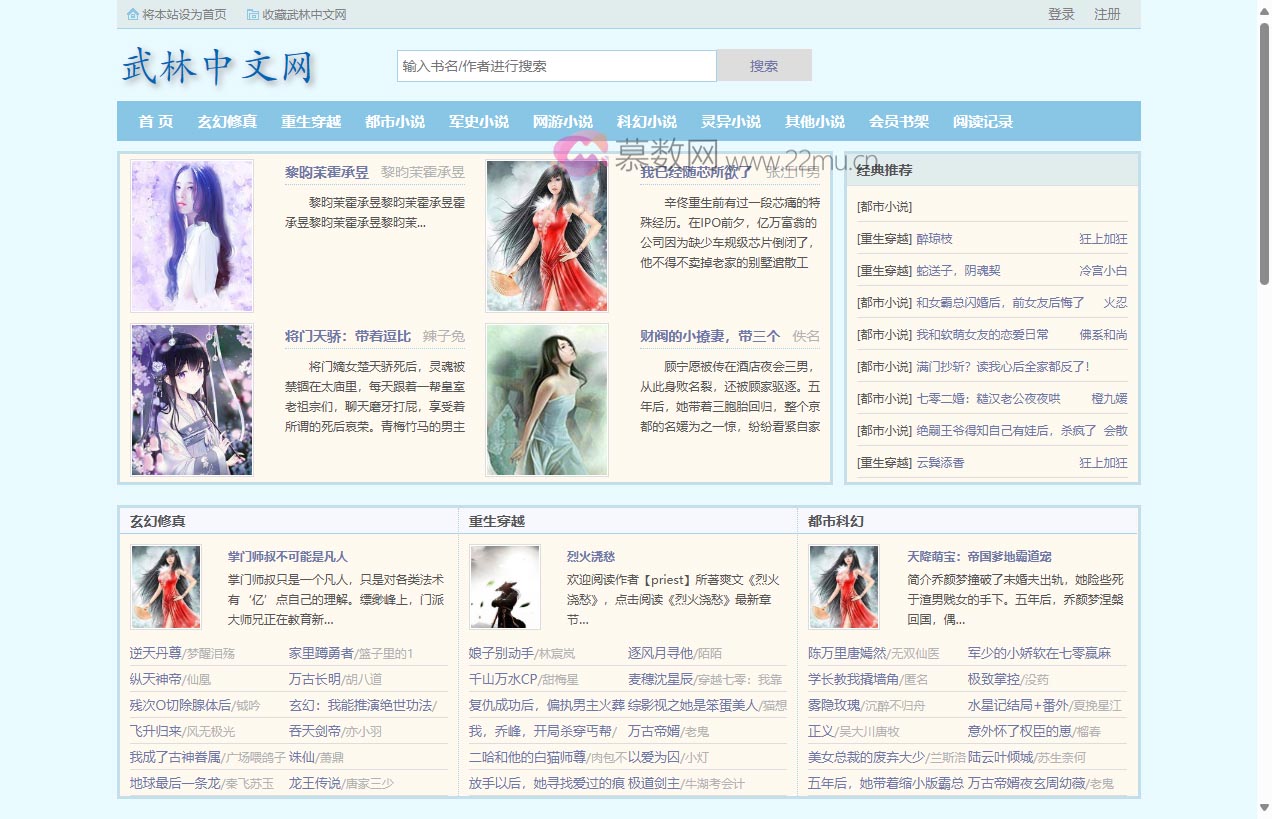This screenshot has width=1272, height=819.
Task: Open 醉琼枝 in the 经典推荐 list
Action: pos(935,239)
